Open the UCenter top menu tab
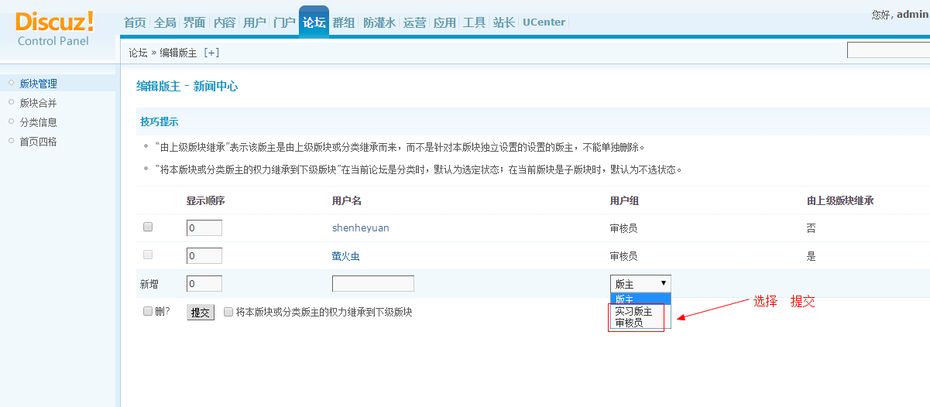The width and height of the screenshot is (930, 407). (544, 23)
